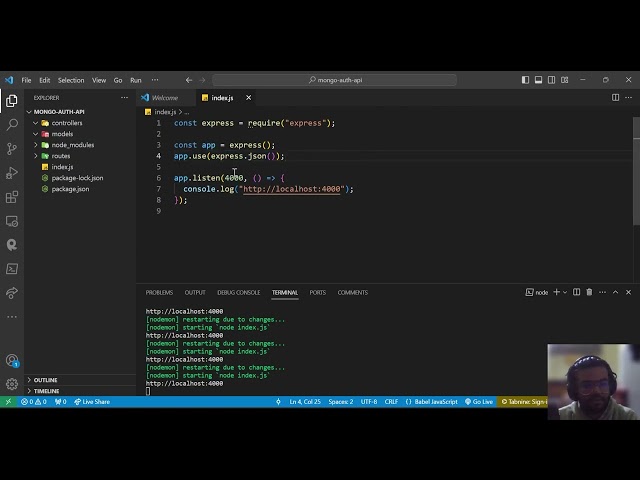The width and height of the screenshot is (640, 480).
Task: Open the File menu
Action: (26, 80)
